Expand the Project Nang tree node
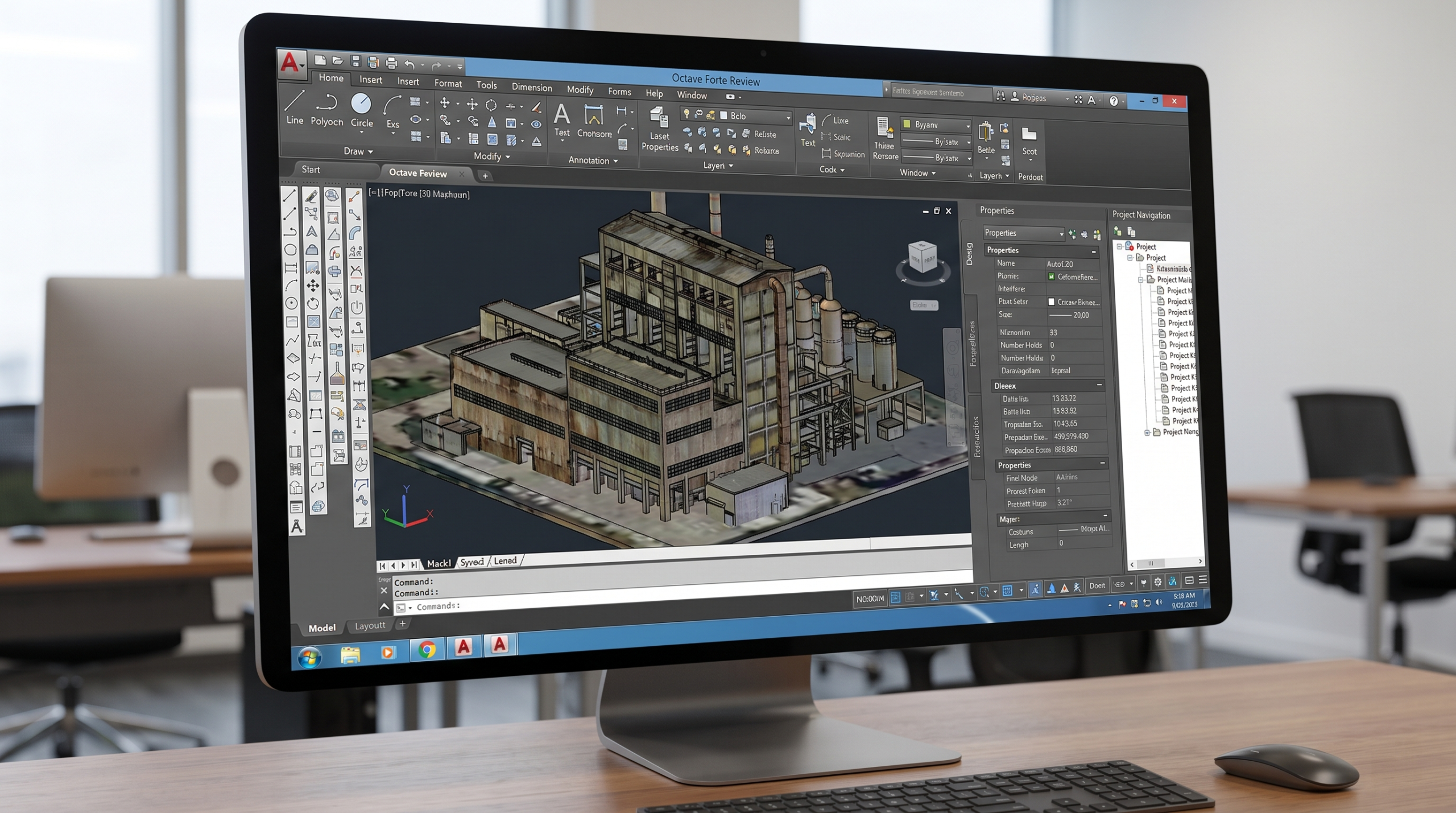The image size is (1456, 813). pyautogui.click(x=1147, y=432)
